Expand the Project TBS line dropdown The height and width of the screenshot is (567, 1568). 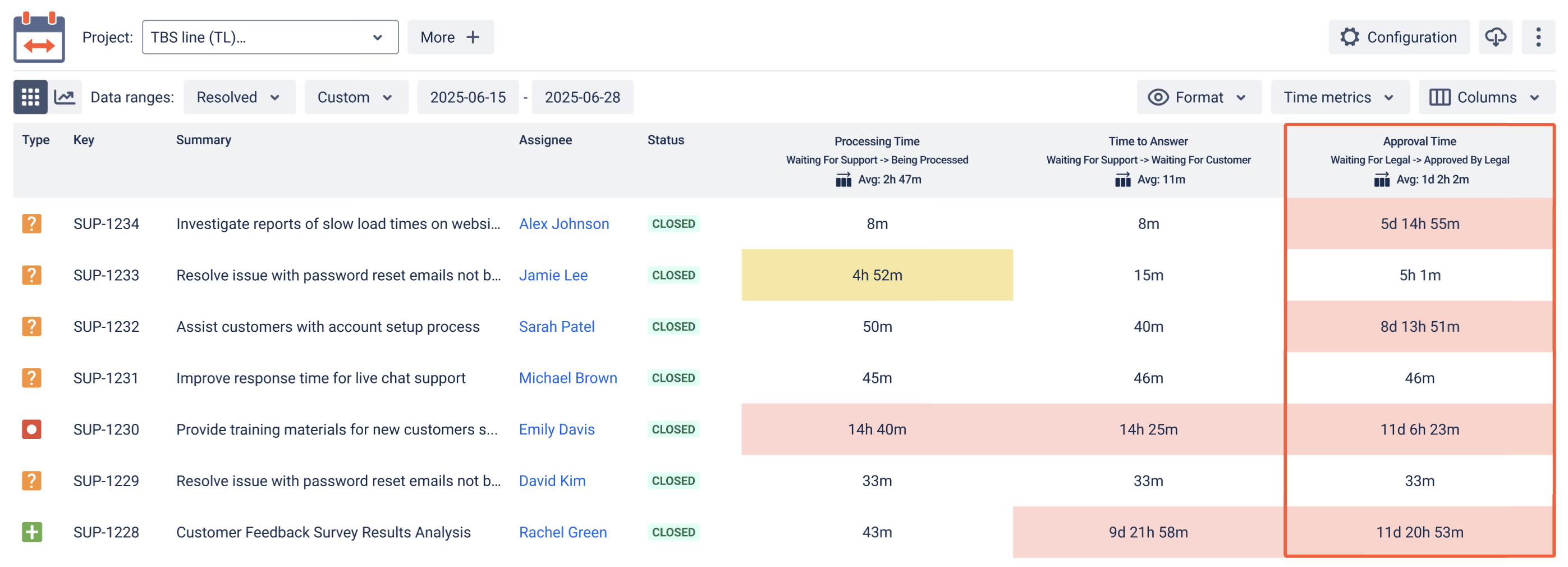tap(270, 37)
